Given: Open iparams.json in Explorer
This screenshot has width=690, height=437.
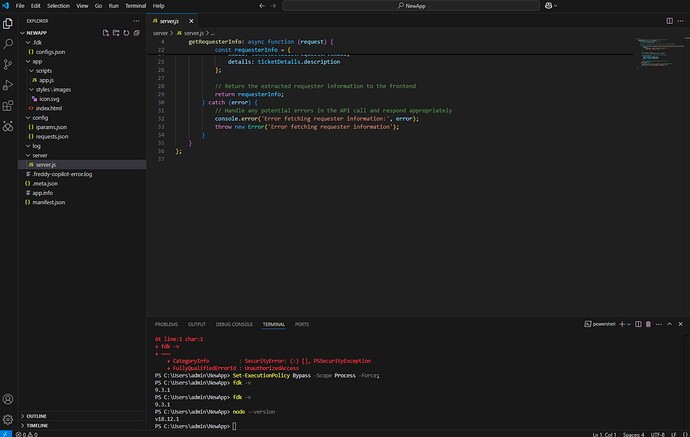Looking at the screenshot, I should pyautogui.click(x=82, y=127).
